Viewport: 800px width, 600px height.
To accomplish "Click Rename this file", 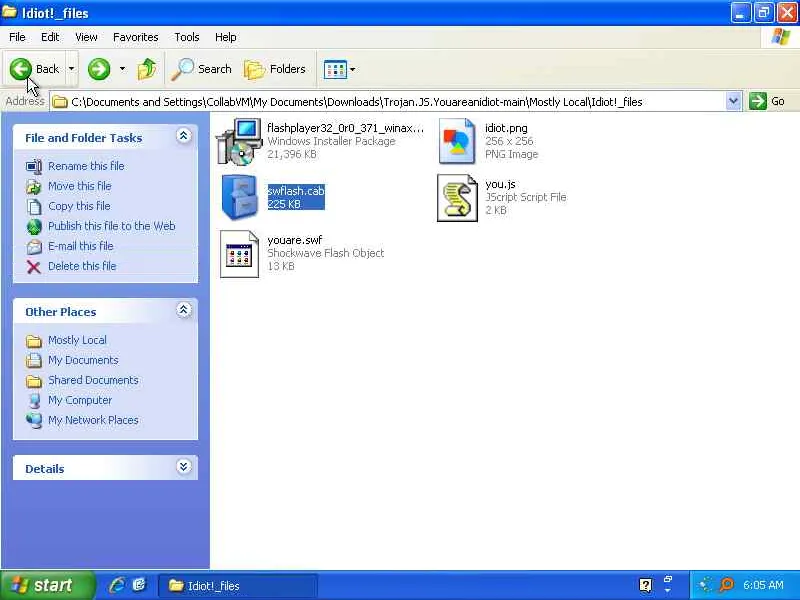I will 86,166.
